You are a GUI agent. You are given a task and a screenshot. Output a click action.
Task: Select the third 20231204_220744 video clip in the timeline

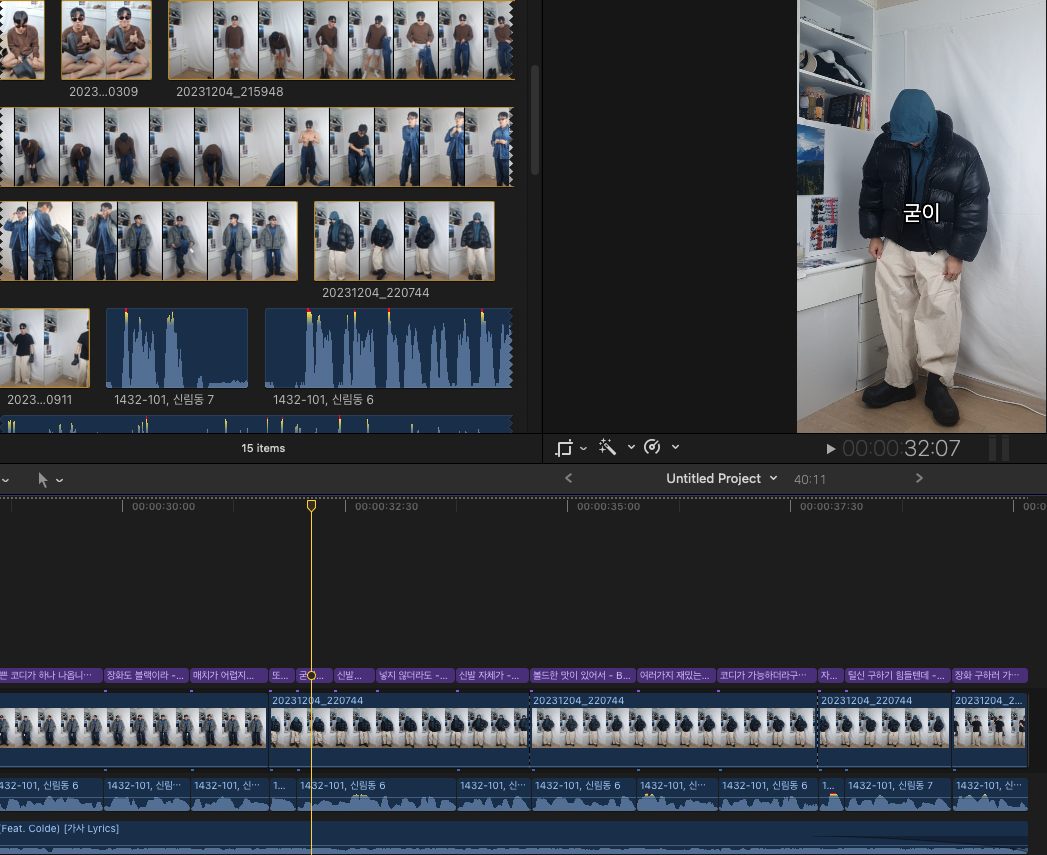click(x=885, y=729)
